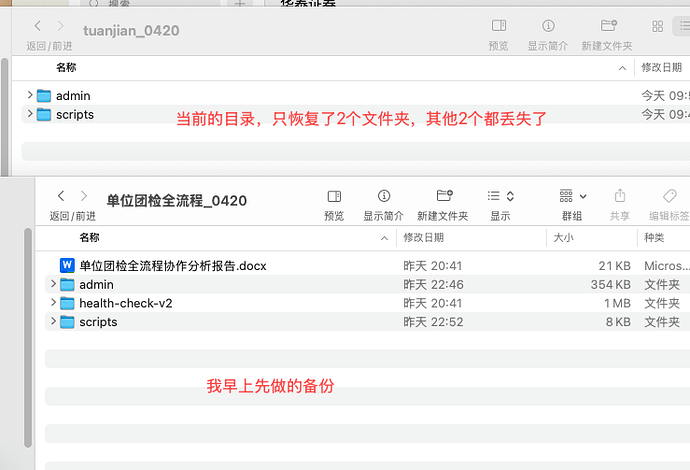Expand admin folder in backup window
The width and height of the screenshot is (690, 470).
53,284
